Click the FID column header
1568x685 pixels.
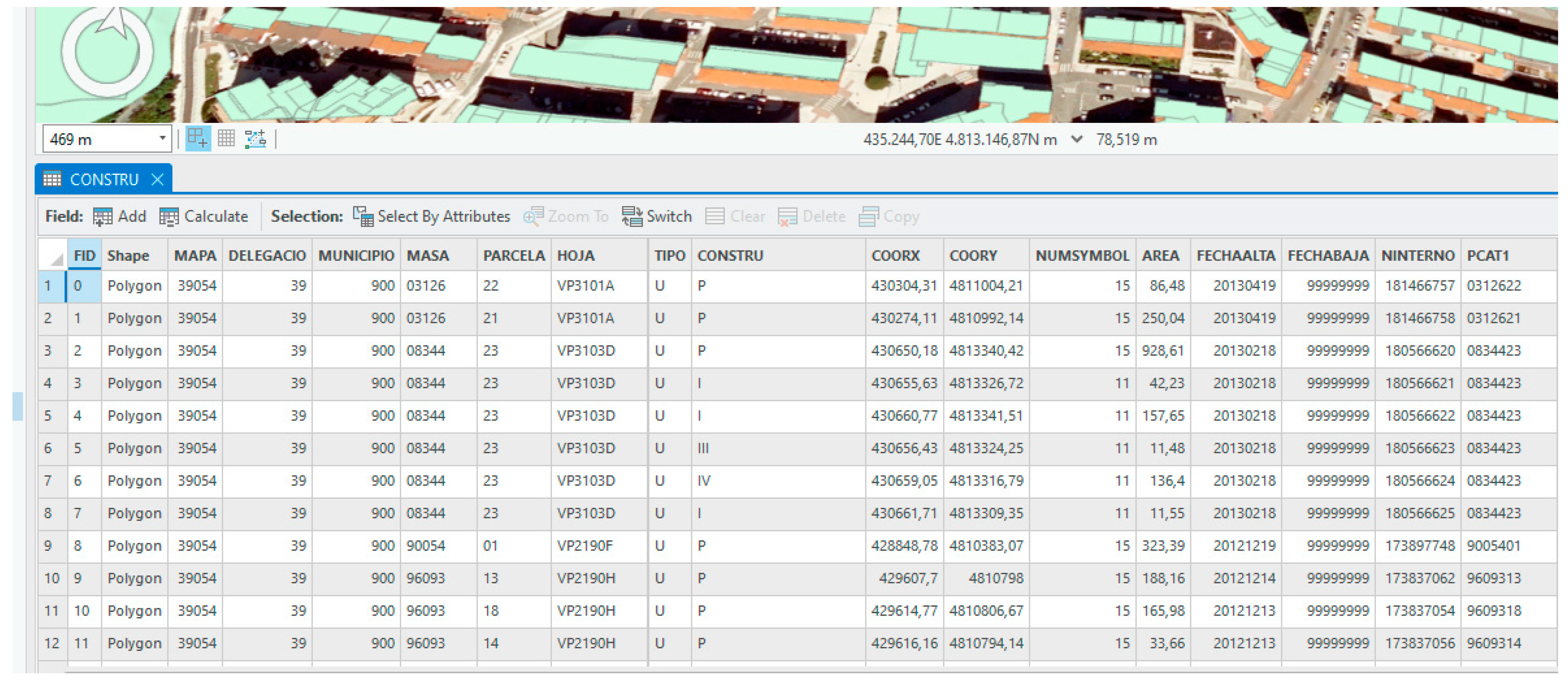[x=84, y=256]
